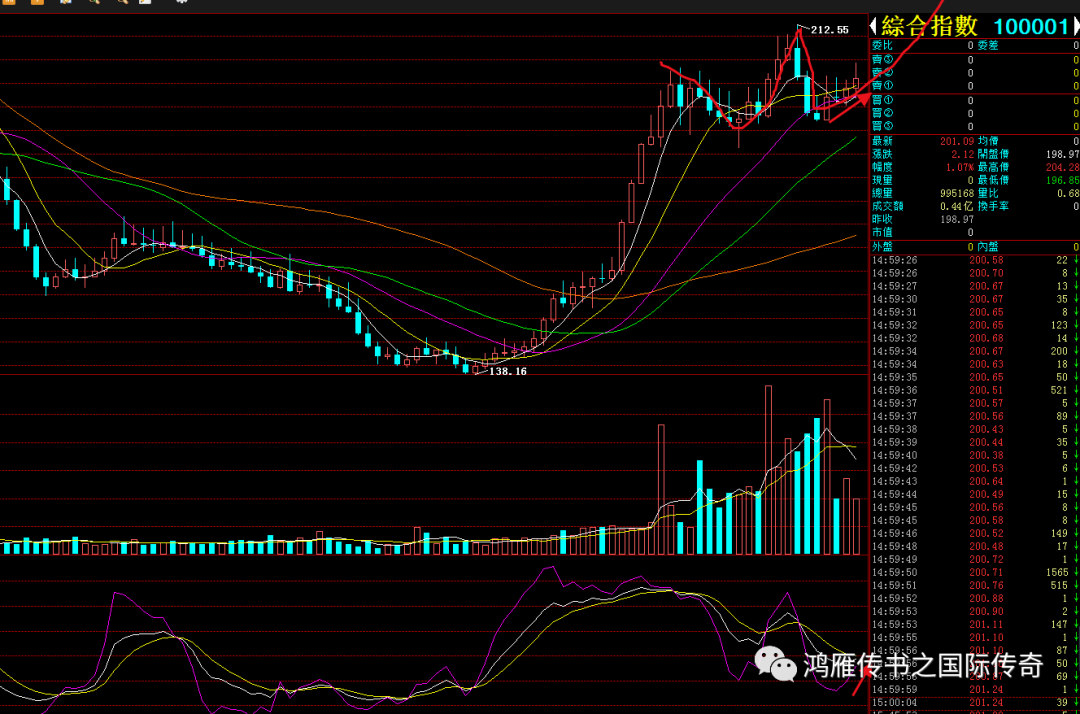Click the stock code 100001
This screenshot has width=1080, height=714.
point(1030,27)
